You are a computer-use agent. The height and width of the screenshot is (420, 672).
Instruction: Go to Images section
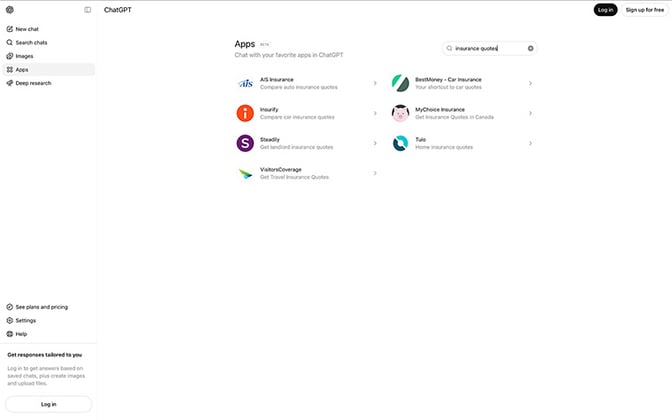click(48, 56)
